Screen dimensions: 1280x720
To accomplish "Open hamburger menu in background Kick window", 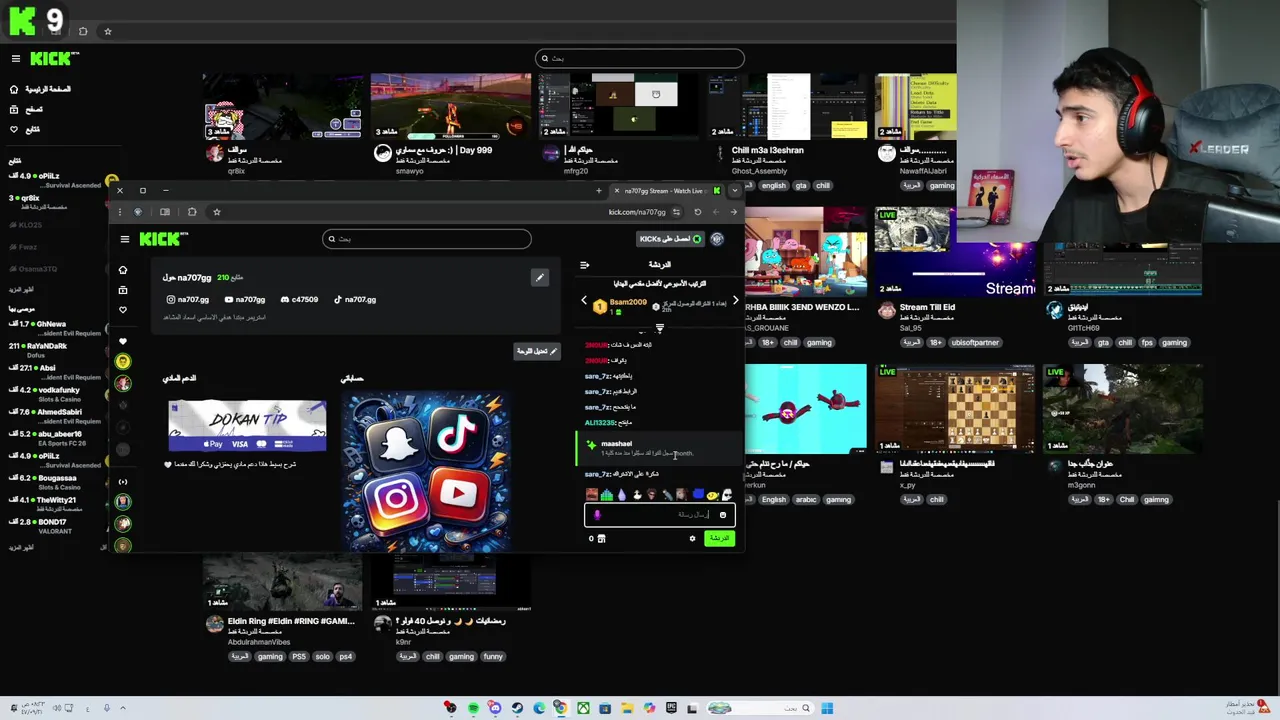I will (x=15, y=59).
